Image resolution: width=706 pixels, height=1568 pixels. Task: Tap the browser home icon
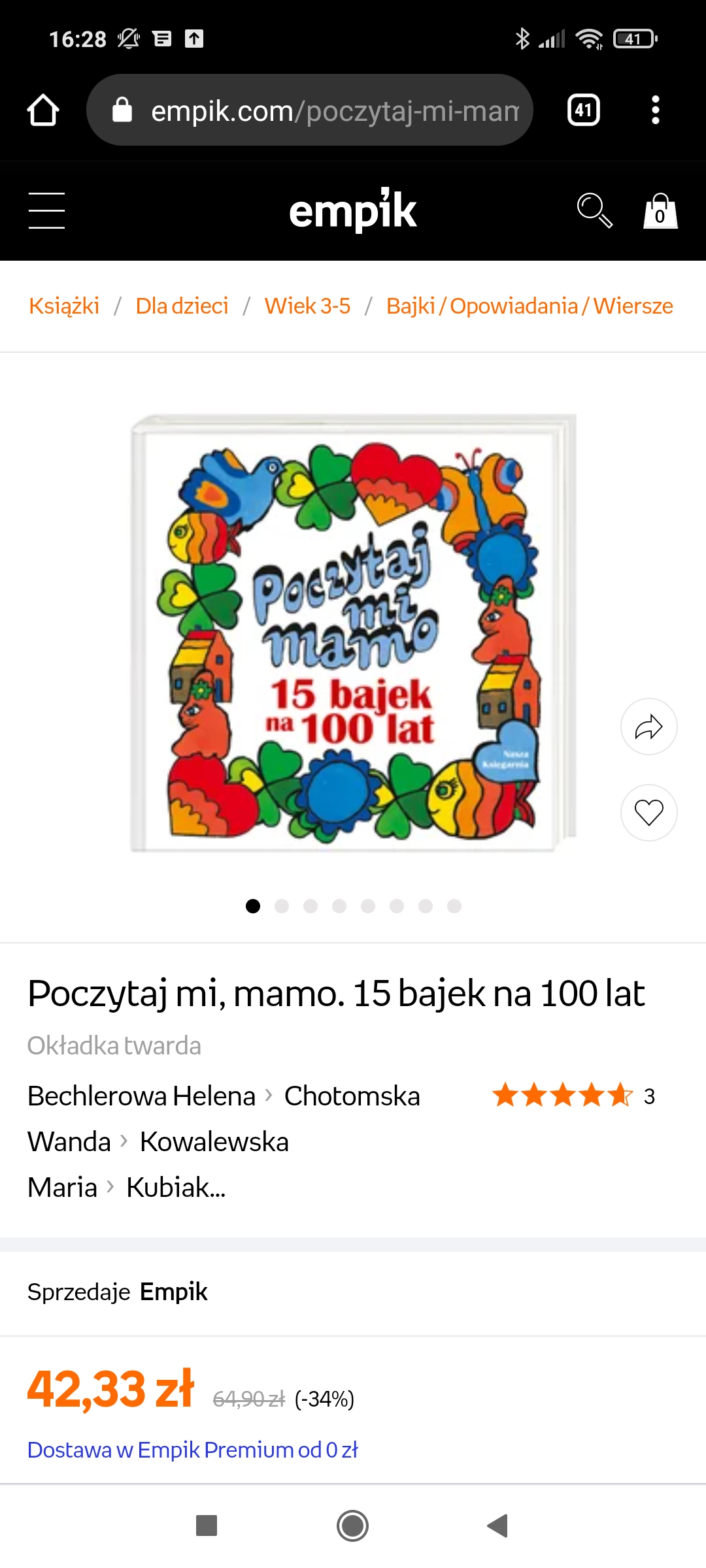coord(43,110)
